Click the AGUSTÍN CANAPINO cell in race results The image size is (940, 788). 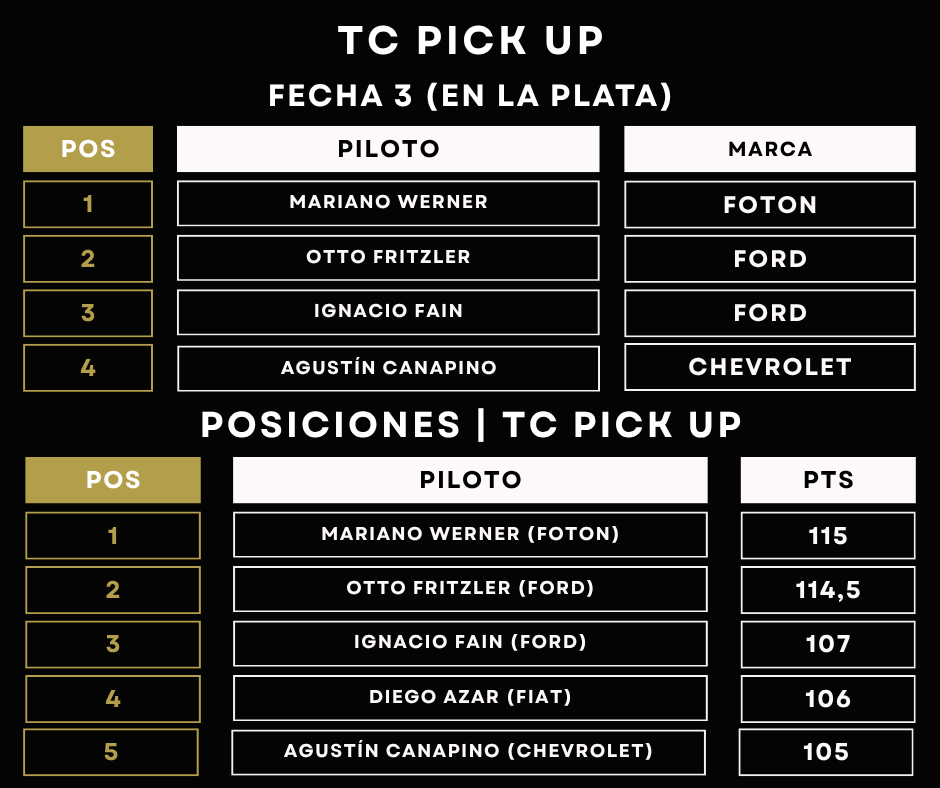coord(388,368)
